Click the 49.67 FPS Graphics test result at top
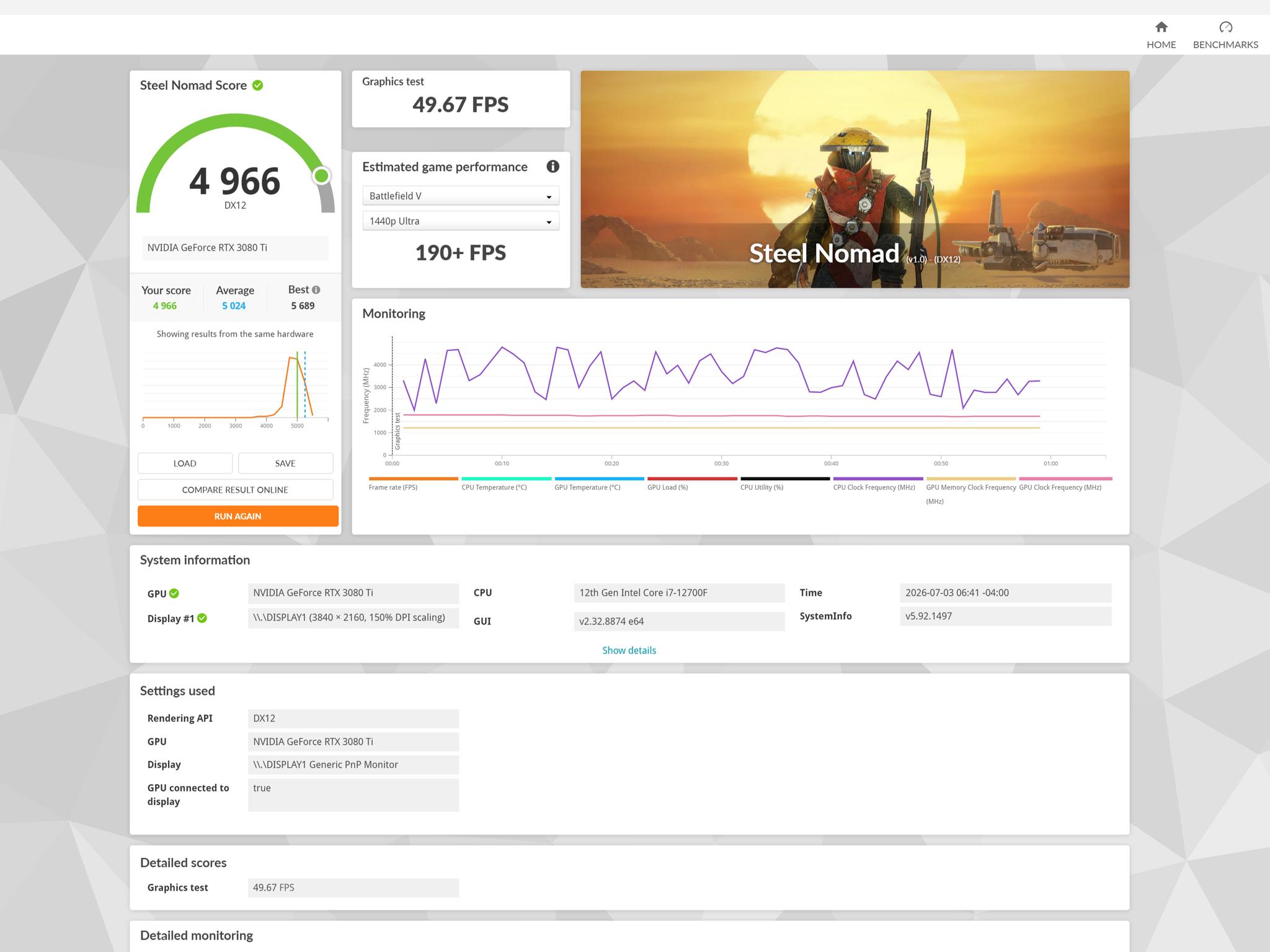 [x=461, y=105]
